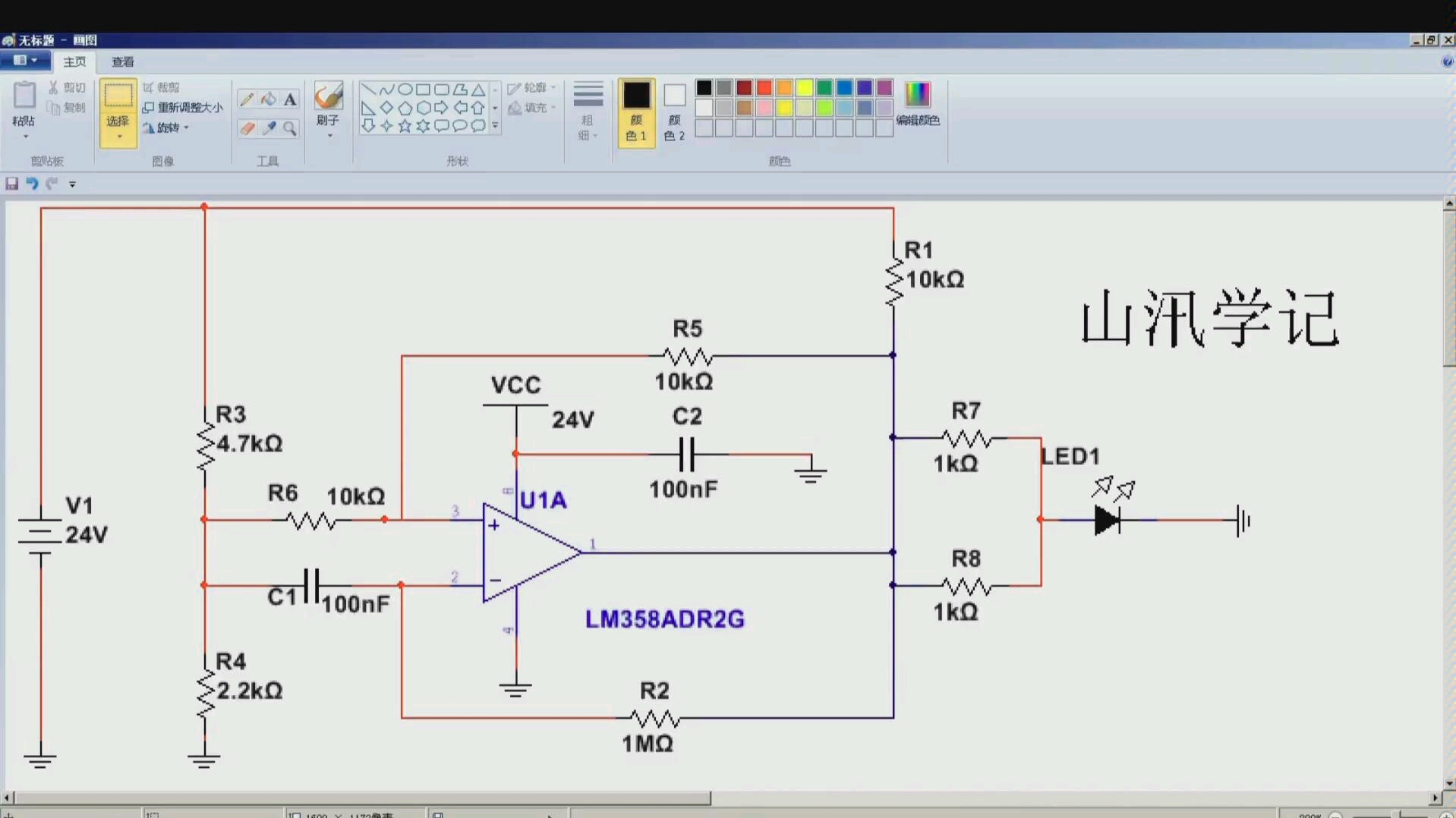Click the horizontal scrollbar right arrow

(1435, 798)
